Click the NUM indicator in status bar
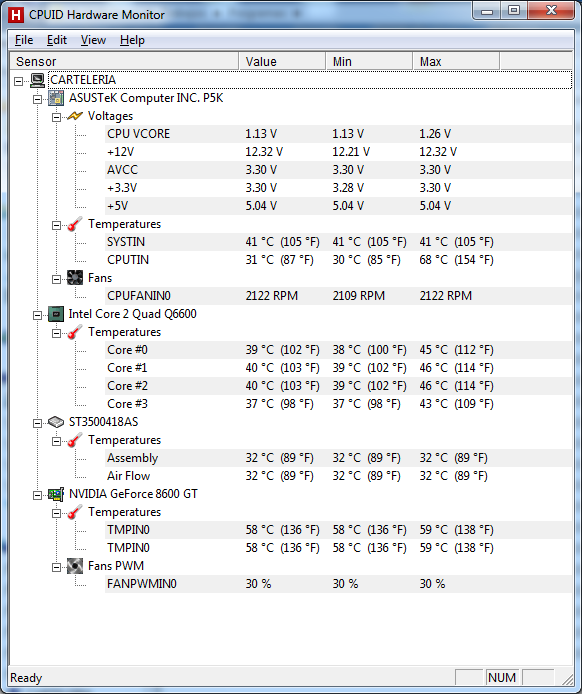 502,678
